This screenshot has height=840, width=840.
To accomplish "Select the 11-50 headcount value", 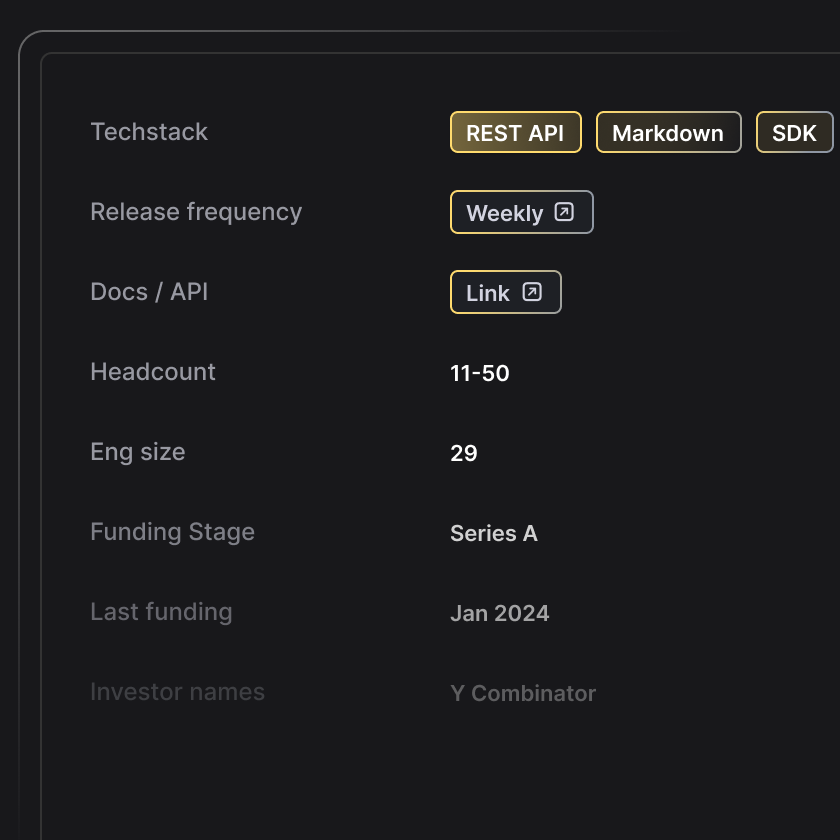I will coord(480,373).
